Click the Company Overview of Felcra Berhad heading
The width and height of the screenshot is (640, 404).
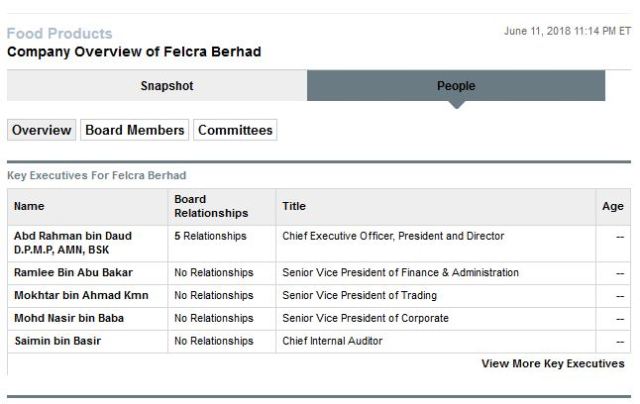pos(134,51)
